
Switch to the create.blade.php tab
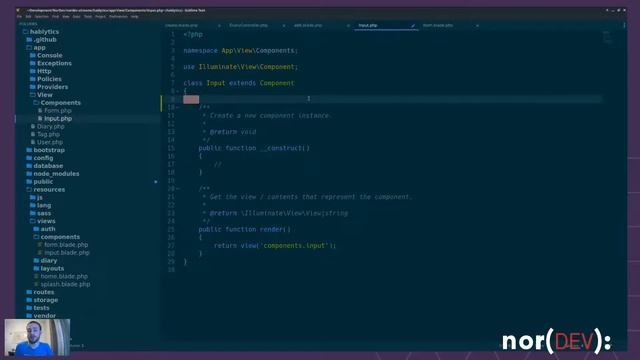(x=181, y=25)
